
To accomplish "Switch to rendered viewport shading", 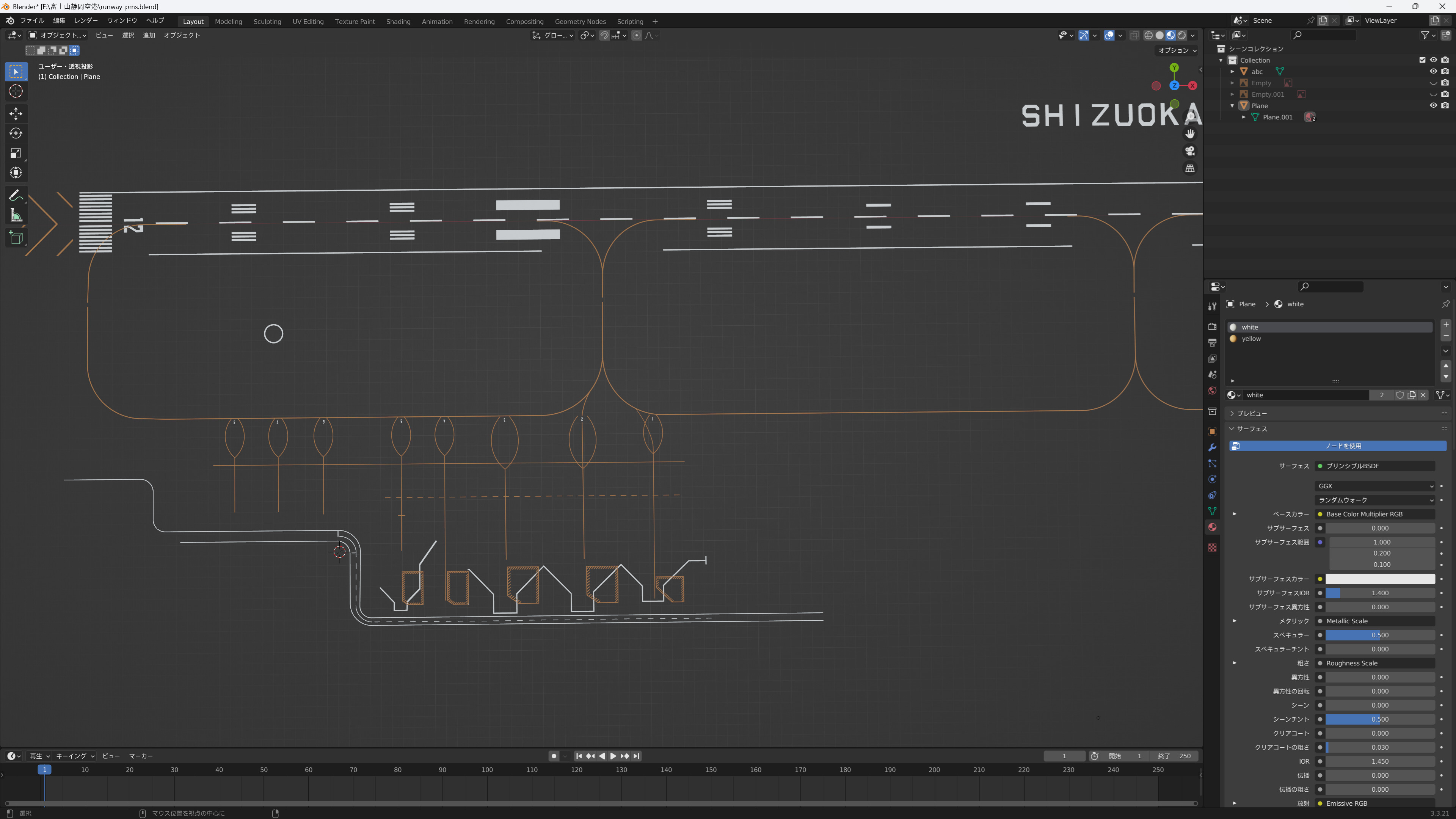I will (1182, 35).
